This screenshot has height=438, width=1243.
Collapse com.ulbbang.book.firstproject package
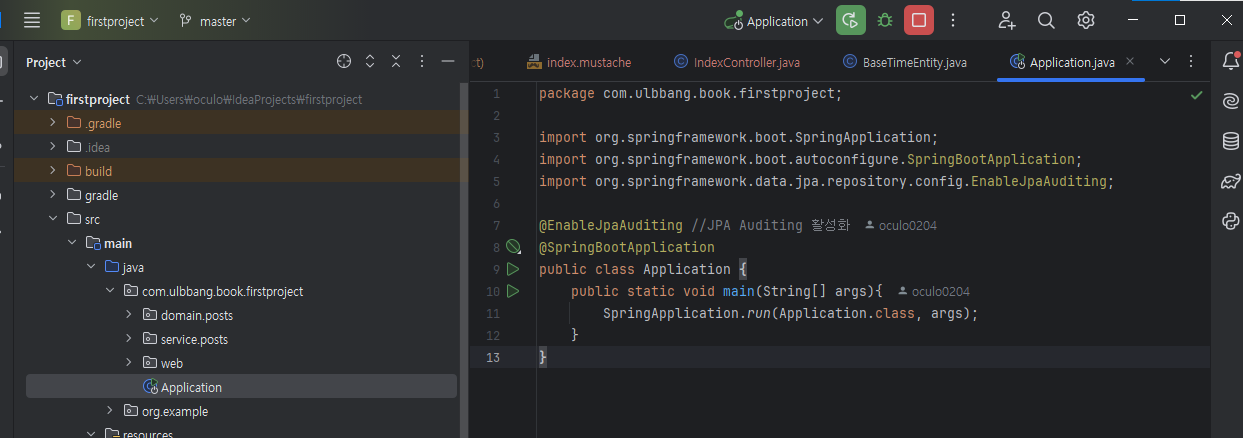click(110, 291)
